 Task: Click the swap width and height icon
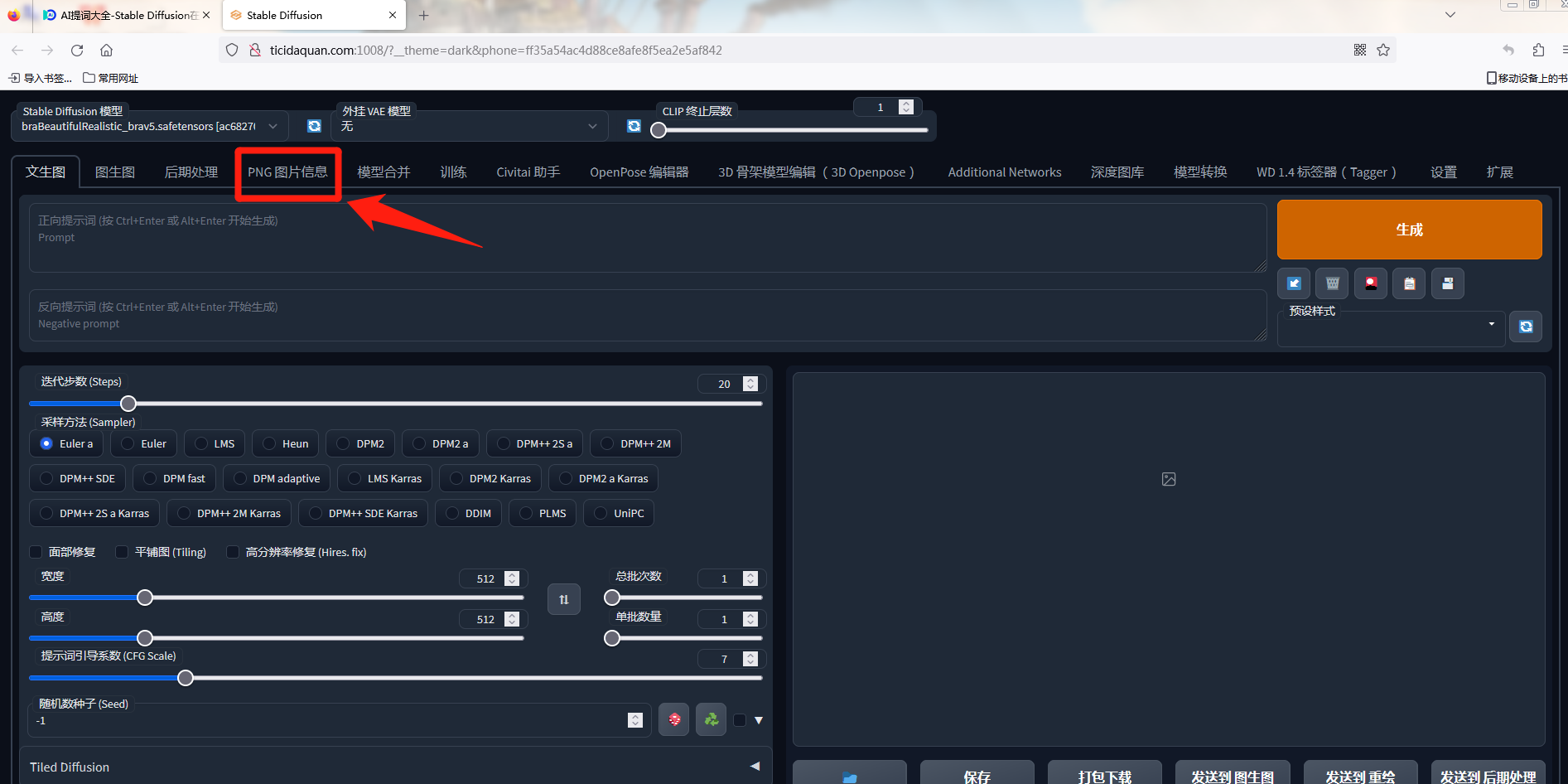tap(563, 599)
